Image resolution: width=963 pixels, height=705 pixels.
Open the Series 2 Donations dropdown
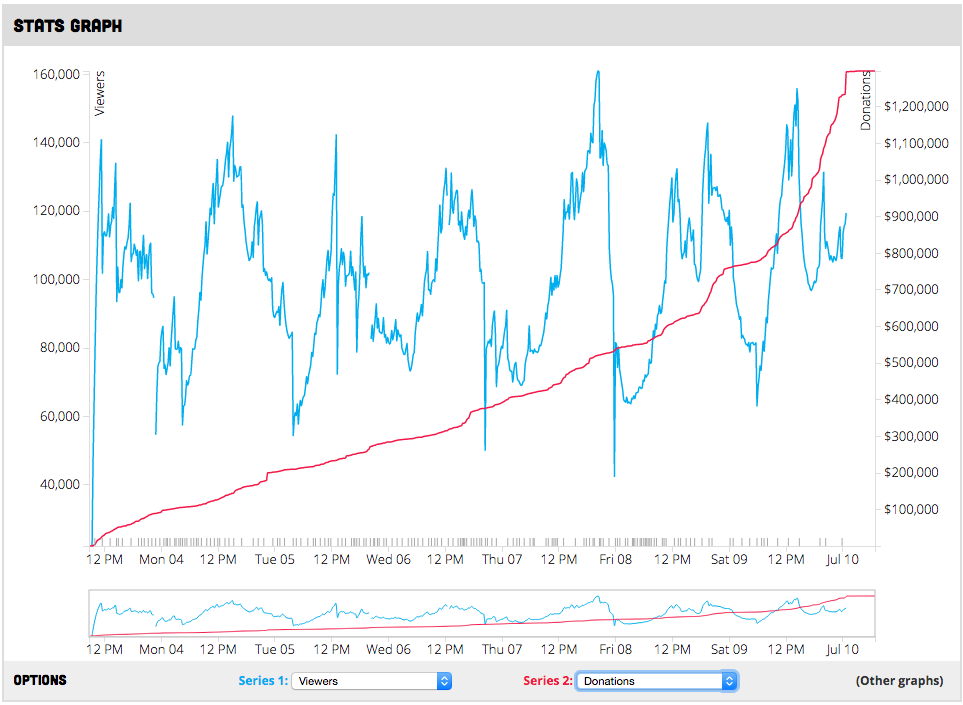tap(657, 681)
